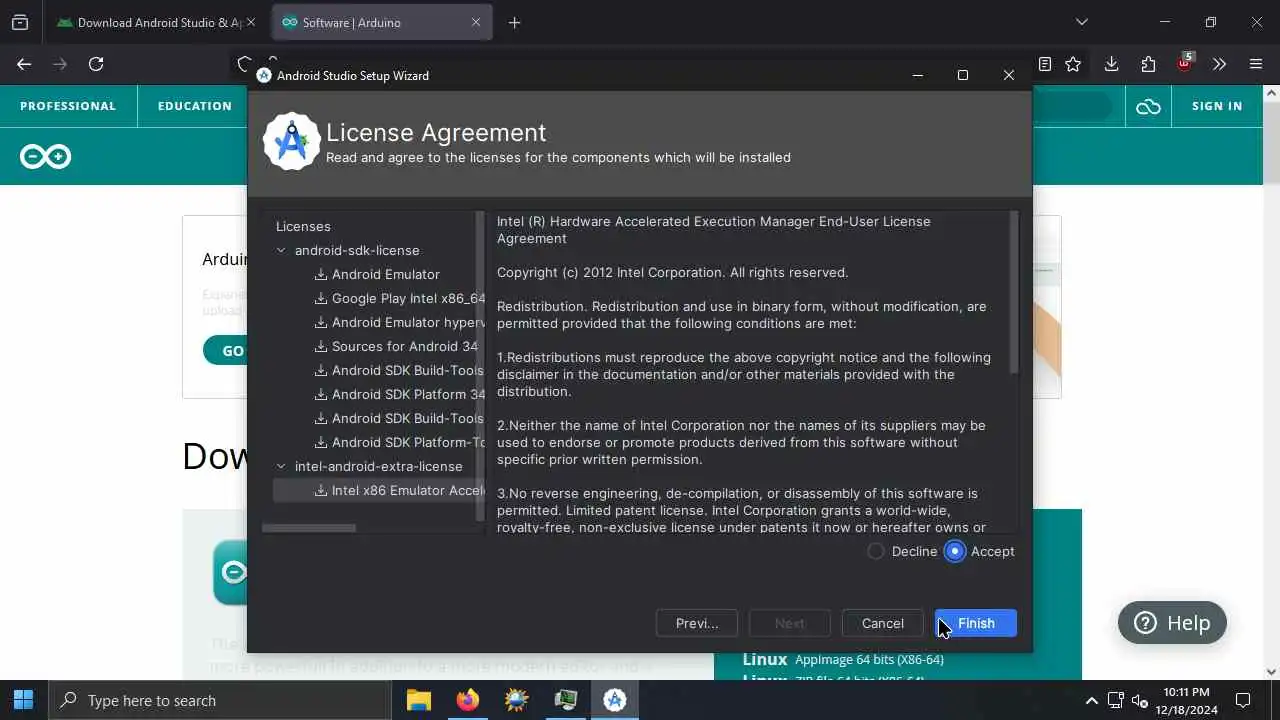Open the Help widget on Arduino page
Screen dimensions: 1280x720
point(1172,623)
